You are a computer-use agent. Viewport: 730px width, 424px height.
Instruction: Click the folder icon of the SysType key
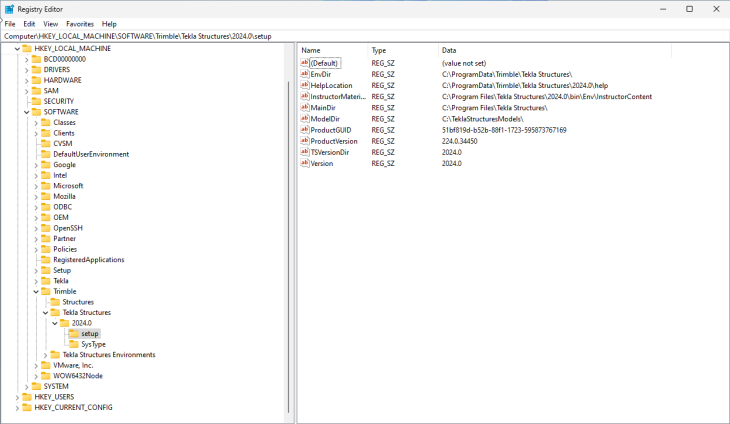(74, 344)
